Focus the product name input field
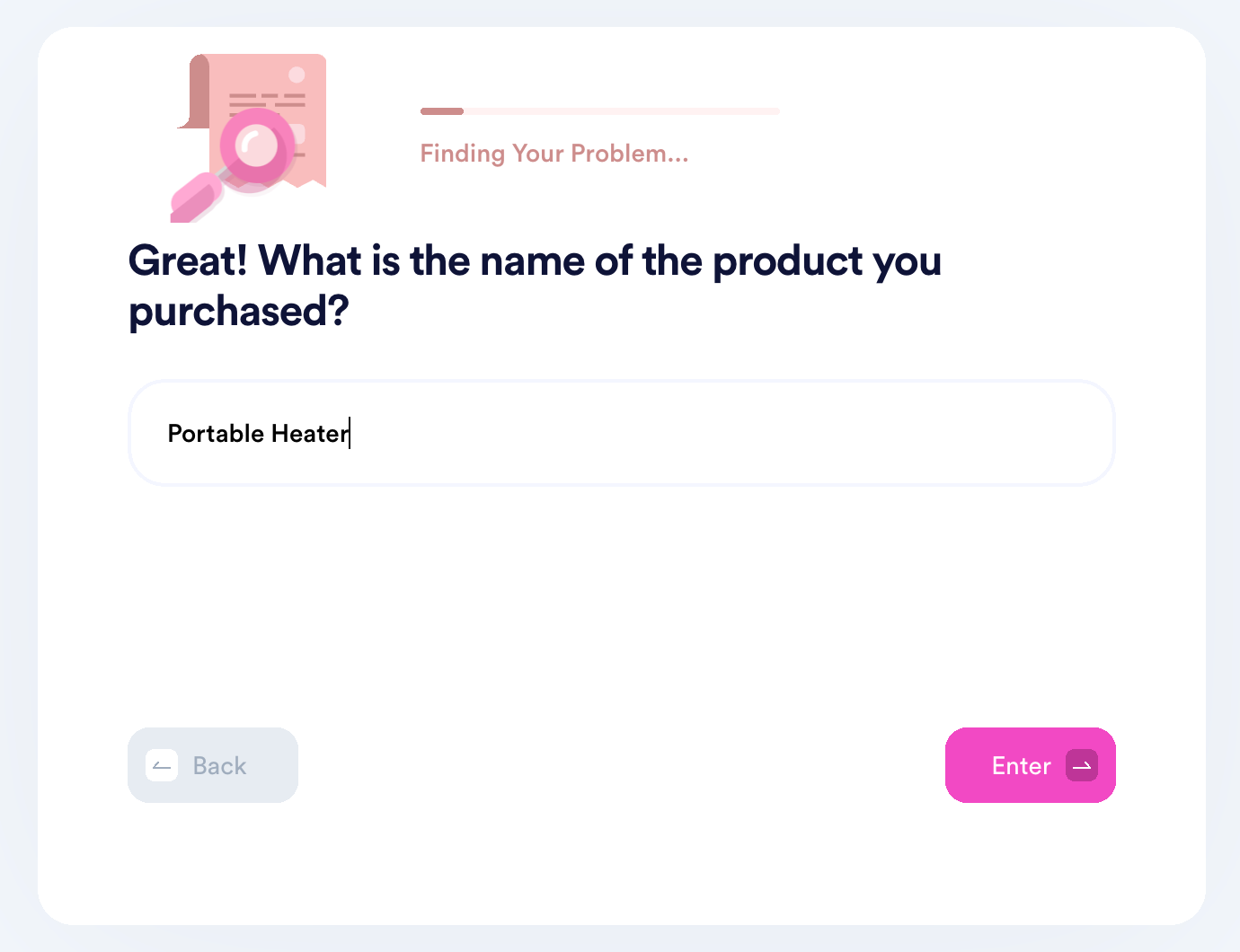This screenshot has width=1240, height=952. point(622,433)
